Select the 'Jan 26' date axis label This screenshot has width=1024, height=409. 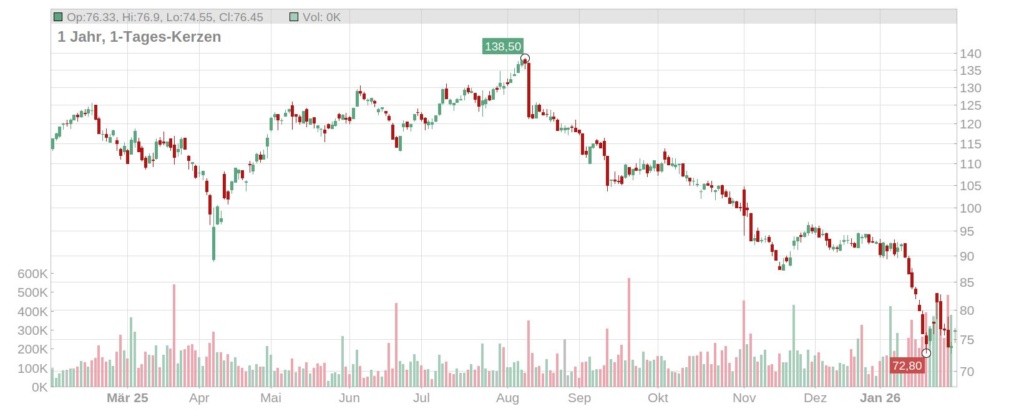click(x=881, y=397)
